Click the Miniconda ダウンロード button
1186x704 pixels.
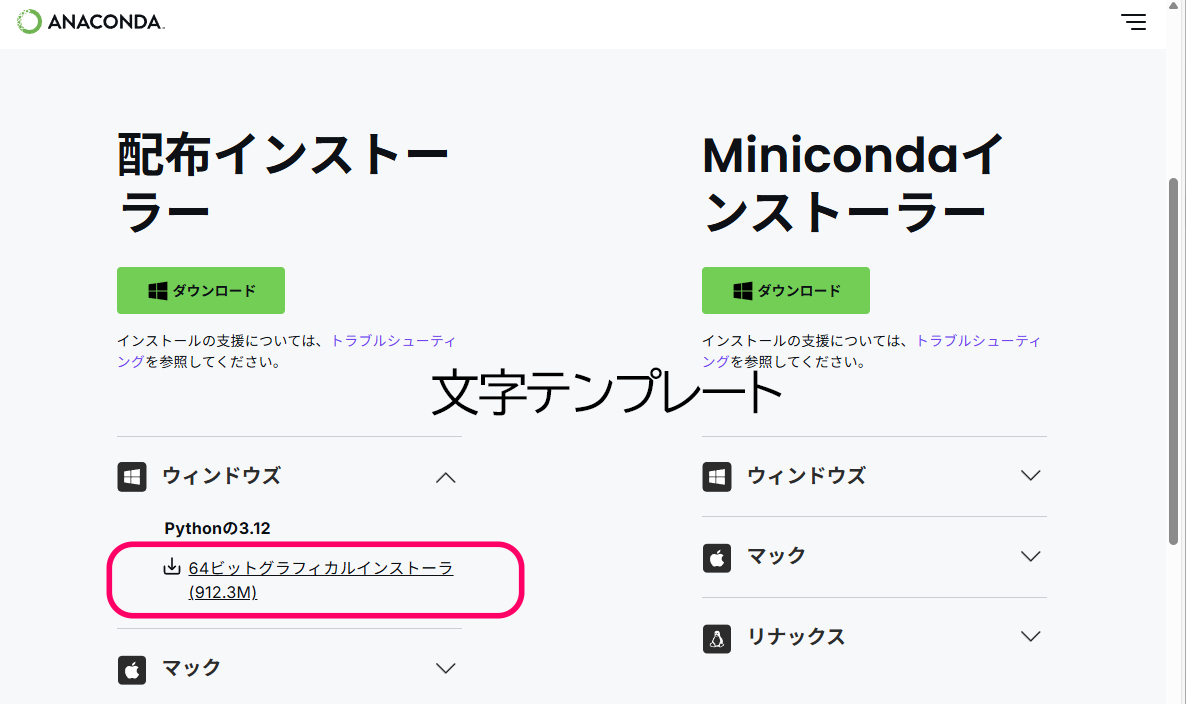coord(785,290)
